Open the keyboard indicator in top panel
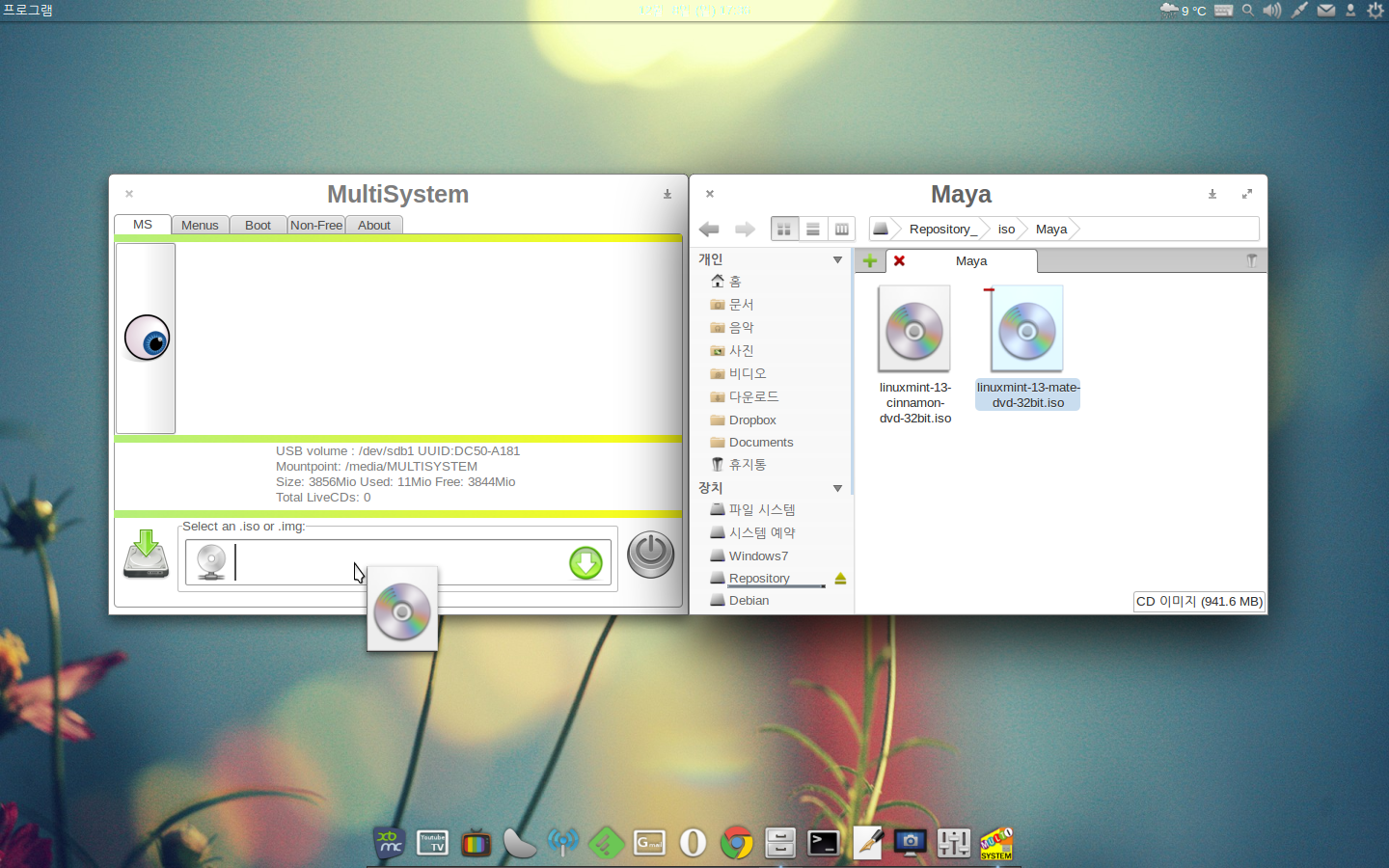 (1224, 10)
